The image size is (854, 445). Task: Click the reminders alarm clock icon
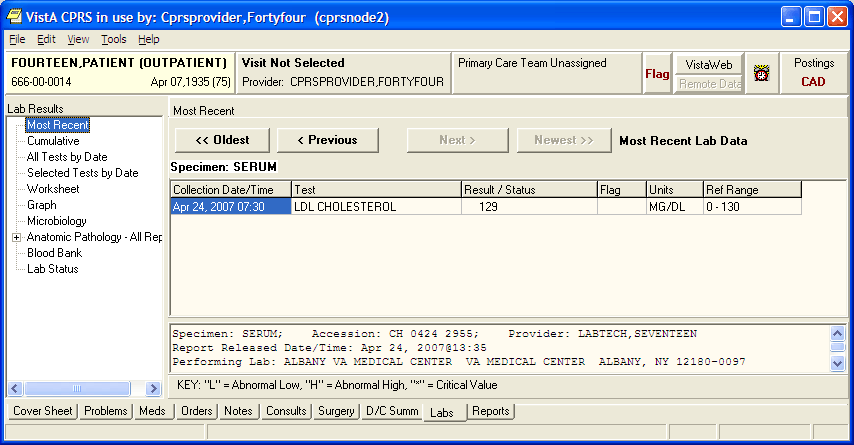pyautogui.click(x=761, y=74)
